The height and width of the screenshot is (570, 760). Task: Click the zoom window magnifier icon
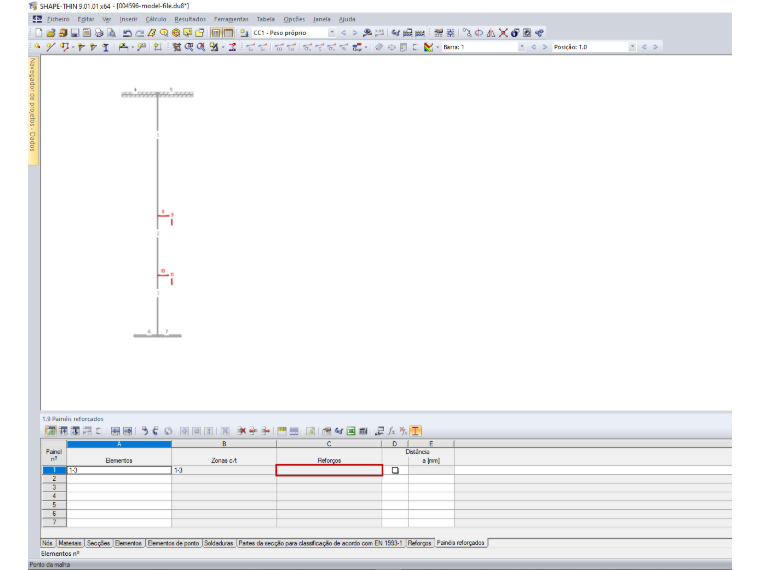(189, 47)
